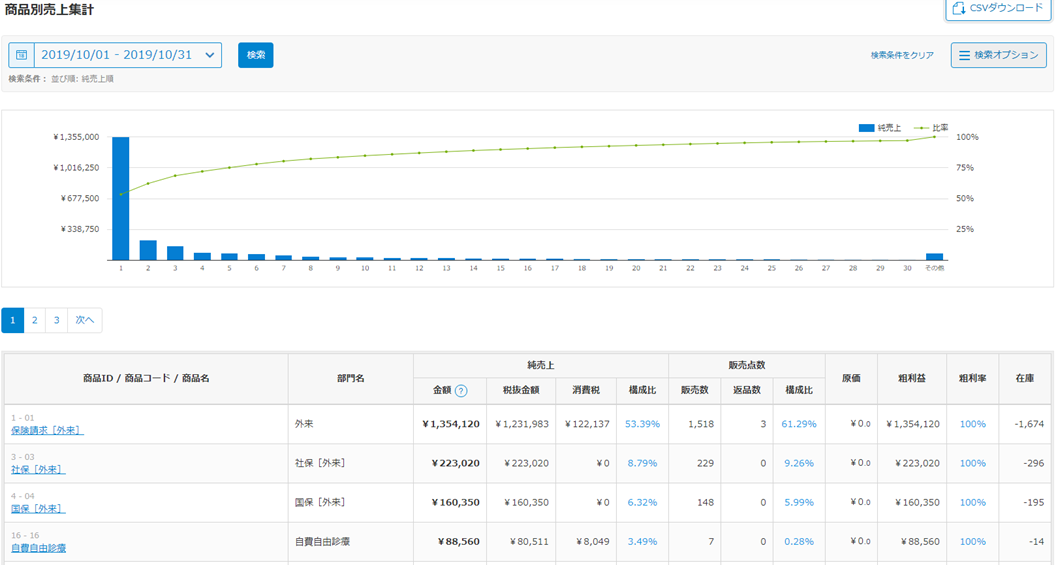Image resolution: width=1056 pixels, height=565 pixels.
Task: Click the 検索条件をクリア link
Action: tap(902, 55)
